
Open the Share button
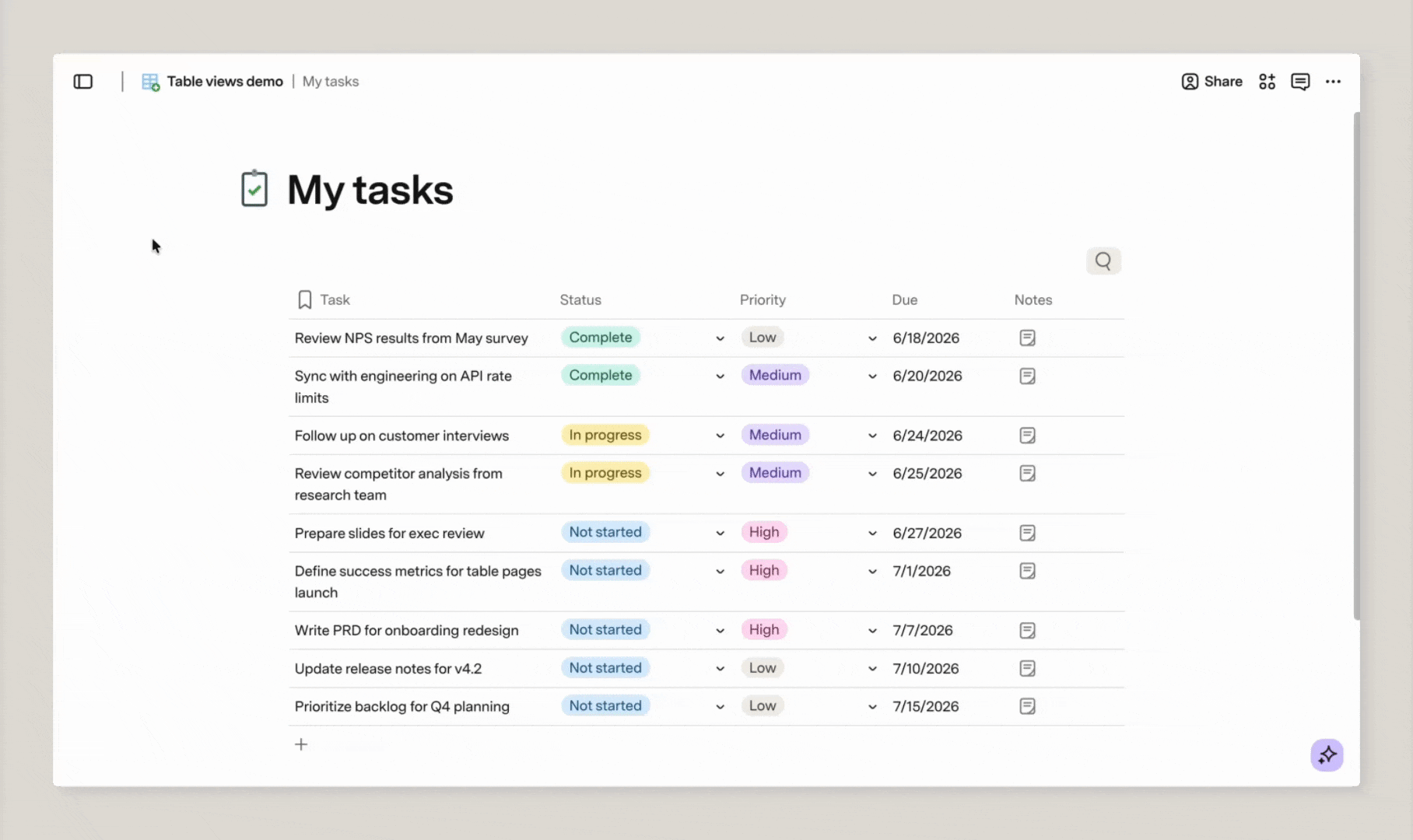point(1211,82)
